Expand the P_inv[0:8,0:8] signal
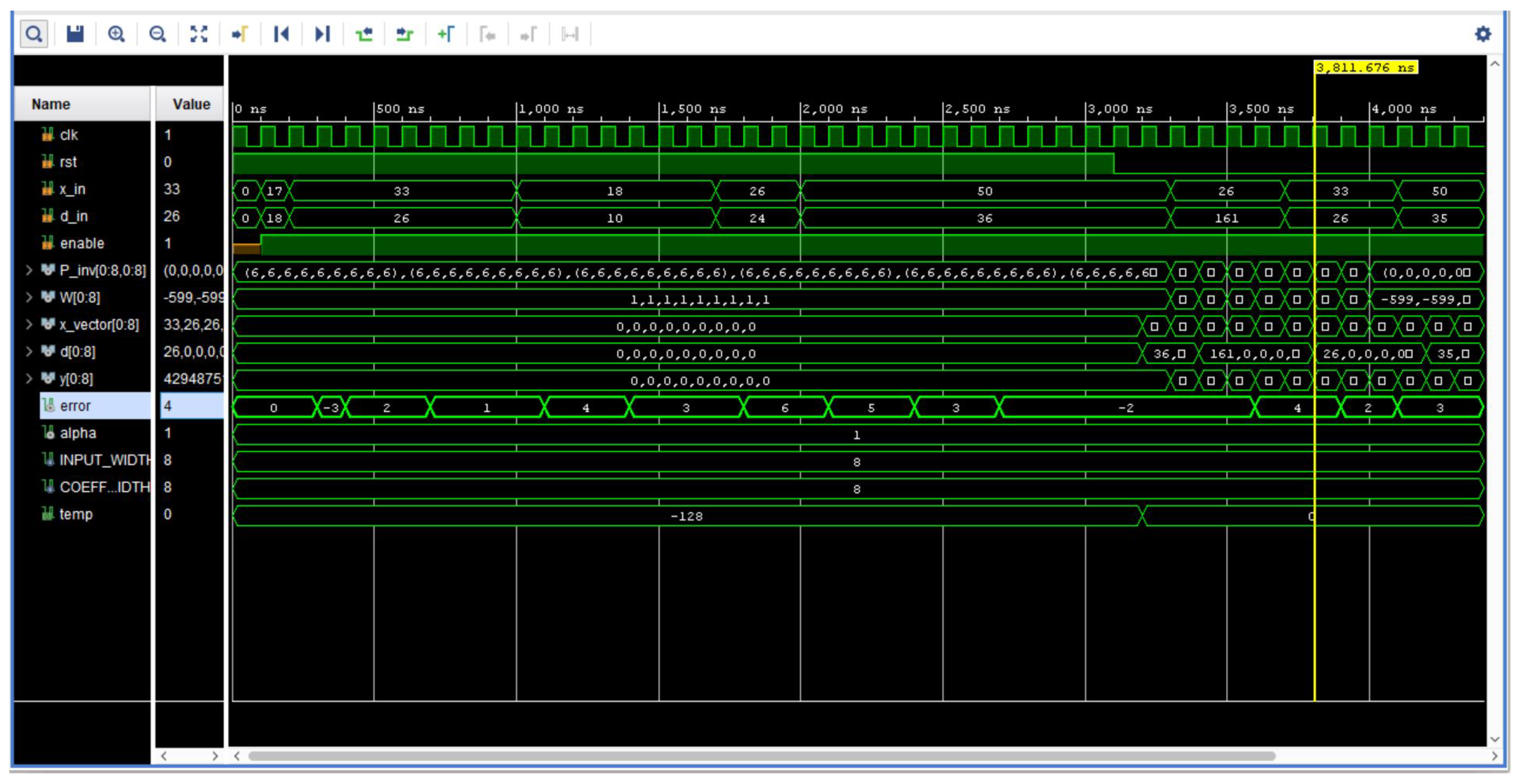Screen dimensions: 1523x784 [x=29, y=270]
